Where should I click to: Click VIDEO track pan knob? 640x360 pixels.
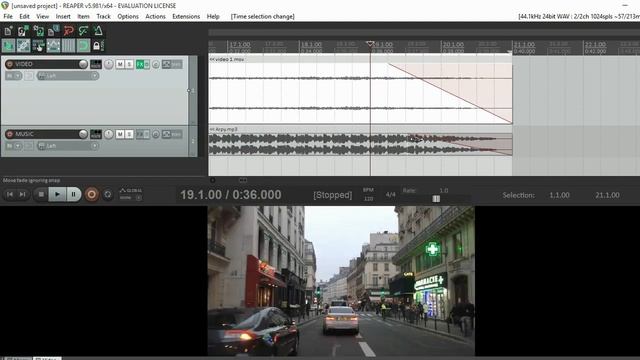click(x=109, y=64)
